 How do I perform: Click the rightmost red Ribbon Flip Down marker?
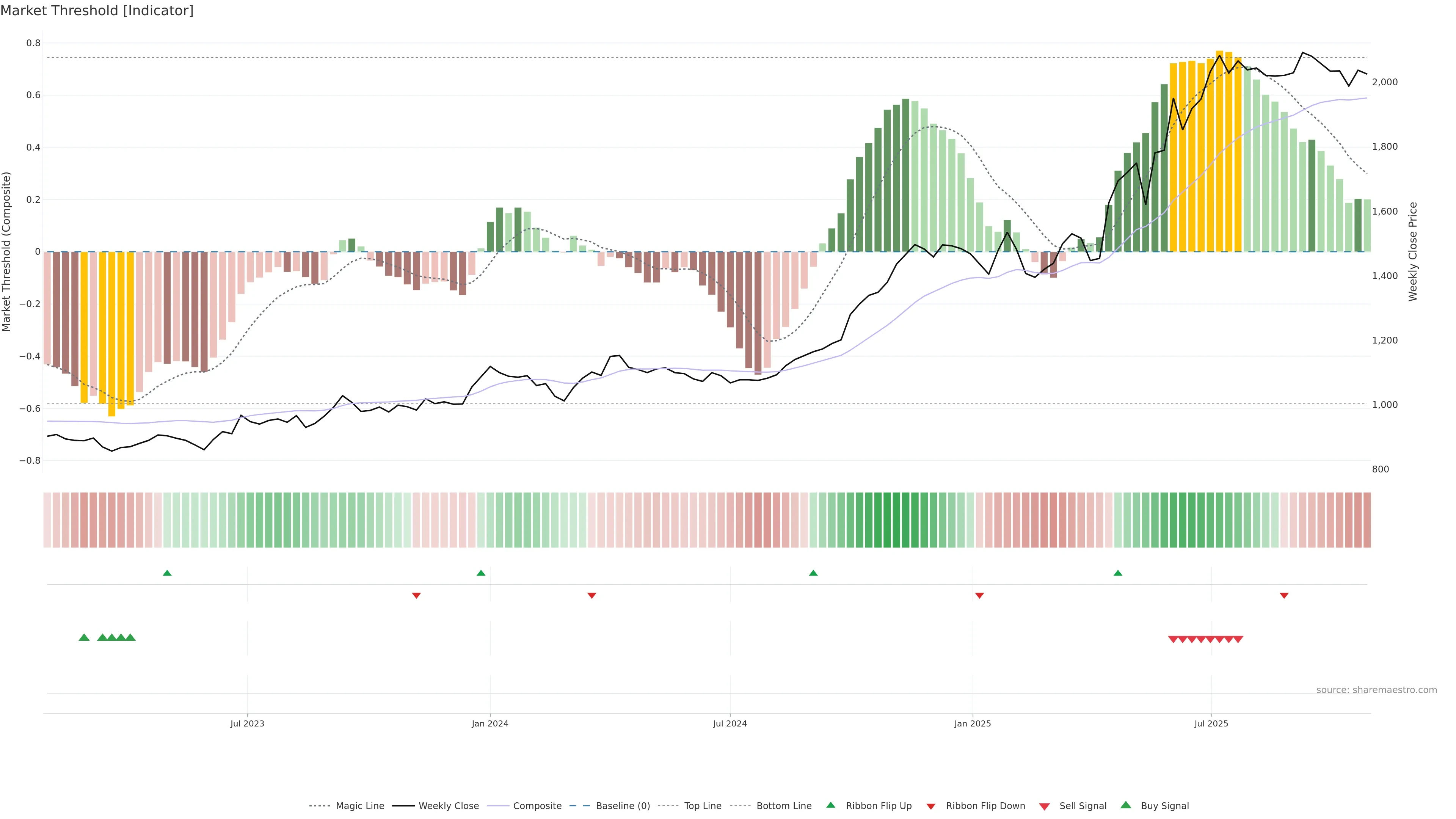coord(1284,596)
